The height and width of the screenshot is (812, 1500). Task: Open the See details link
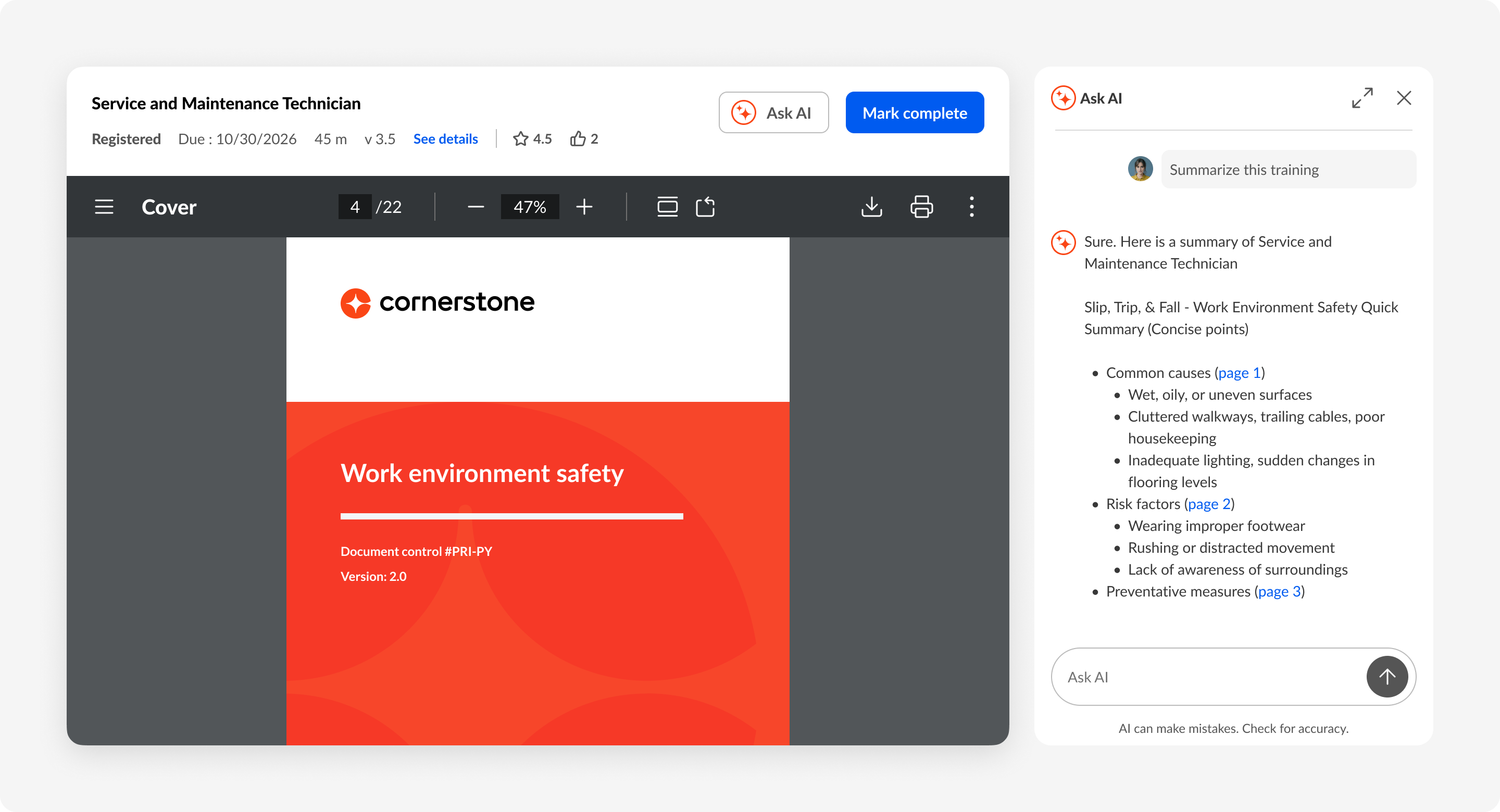(x=445, y=138)
